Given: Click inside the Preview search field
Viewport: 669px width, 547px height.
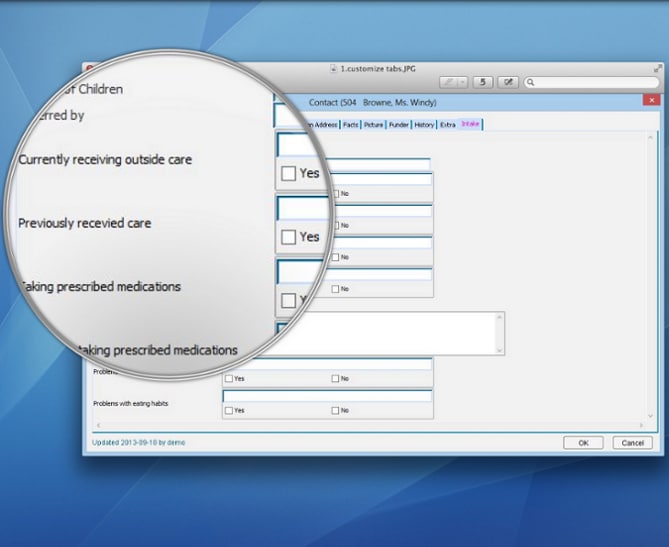Looking at the screenshot, I should click(591, 82).
